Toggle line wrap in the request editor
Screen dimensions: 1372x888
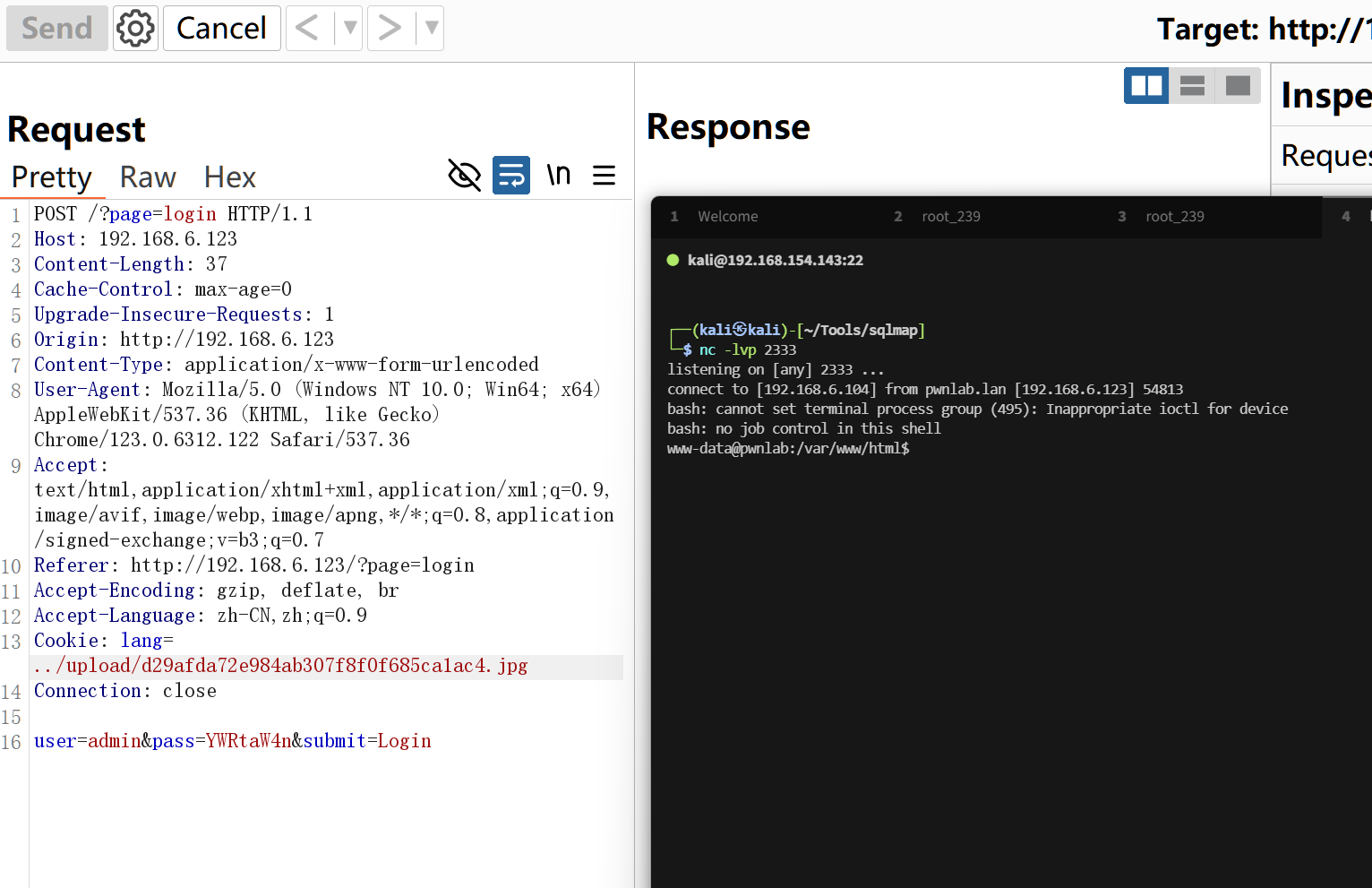coord(511,175)
